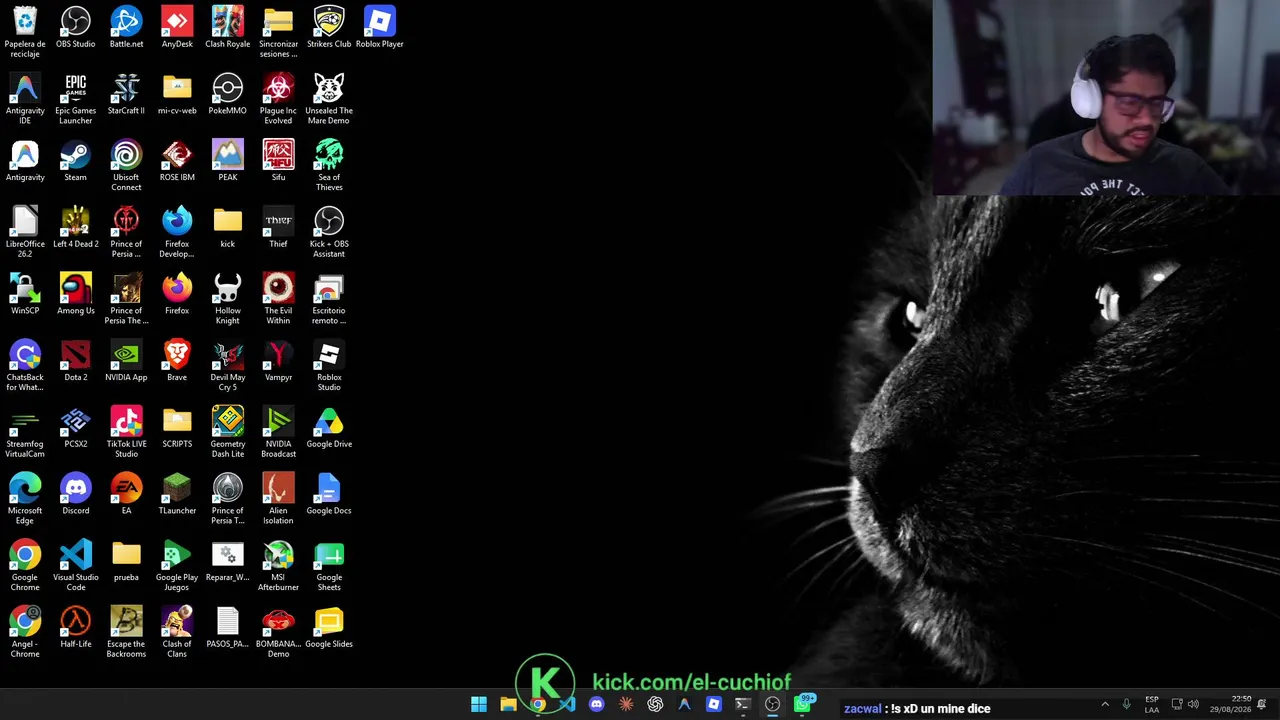Click the Google Drive desktop icon
The width and height of the screenshot is (1280, 720).
coord(329,428)
